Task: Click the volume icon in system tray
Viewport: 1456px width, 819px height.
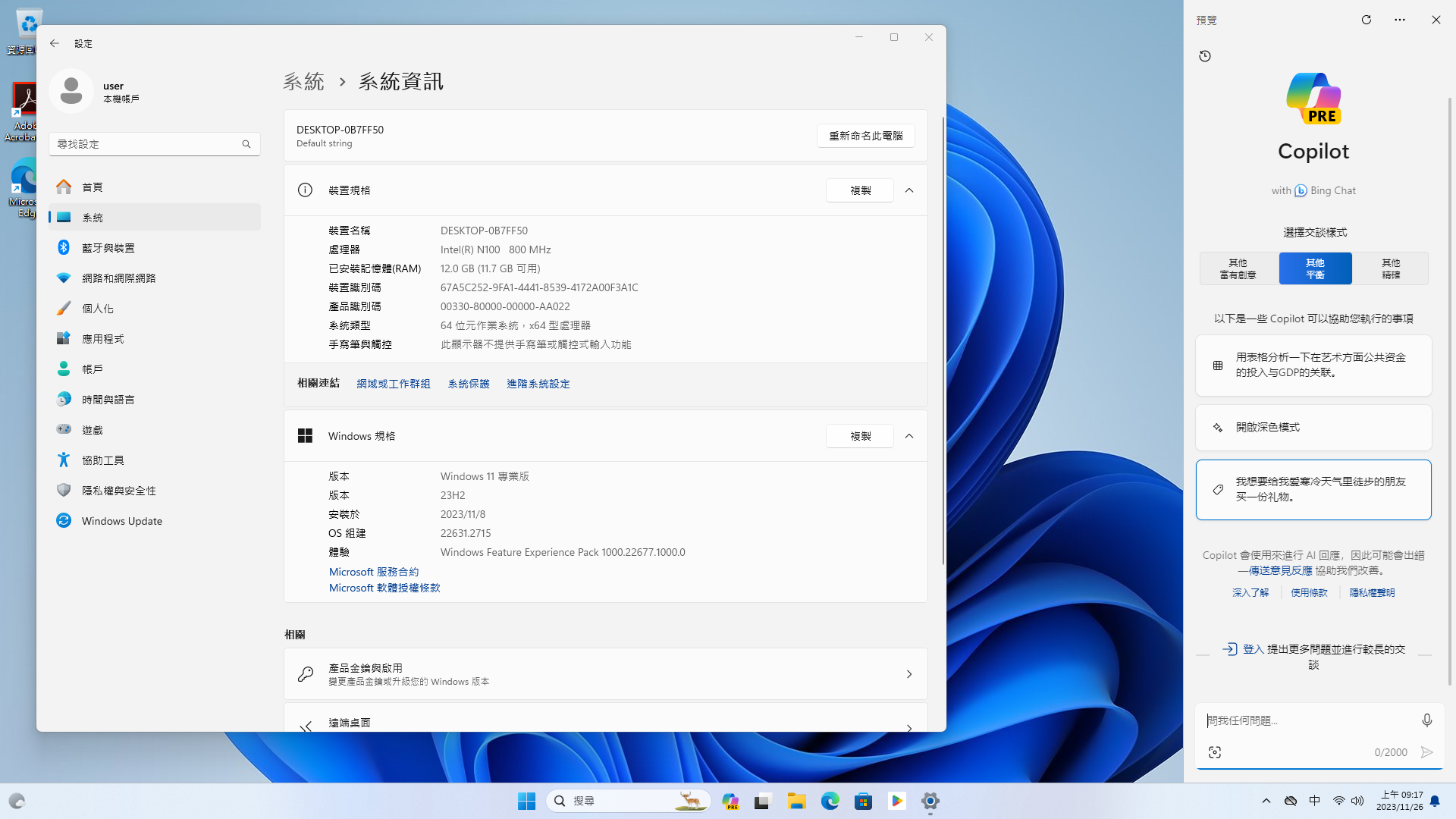Action: [x=1357, y=801]
